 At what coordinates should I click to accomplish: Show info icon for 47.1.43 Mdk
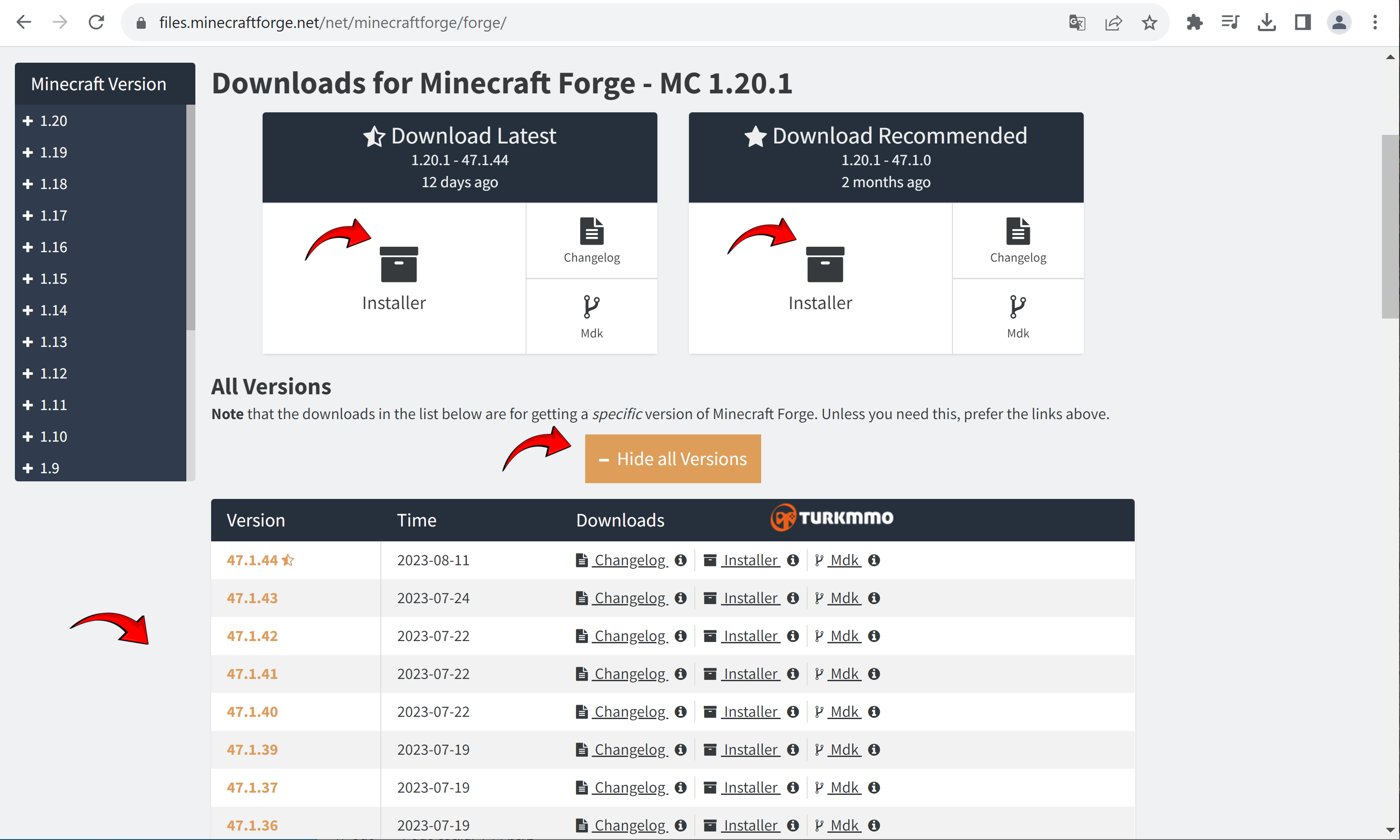pyautogui.click(x=873, y=598)
